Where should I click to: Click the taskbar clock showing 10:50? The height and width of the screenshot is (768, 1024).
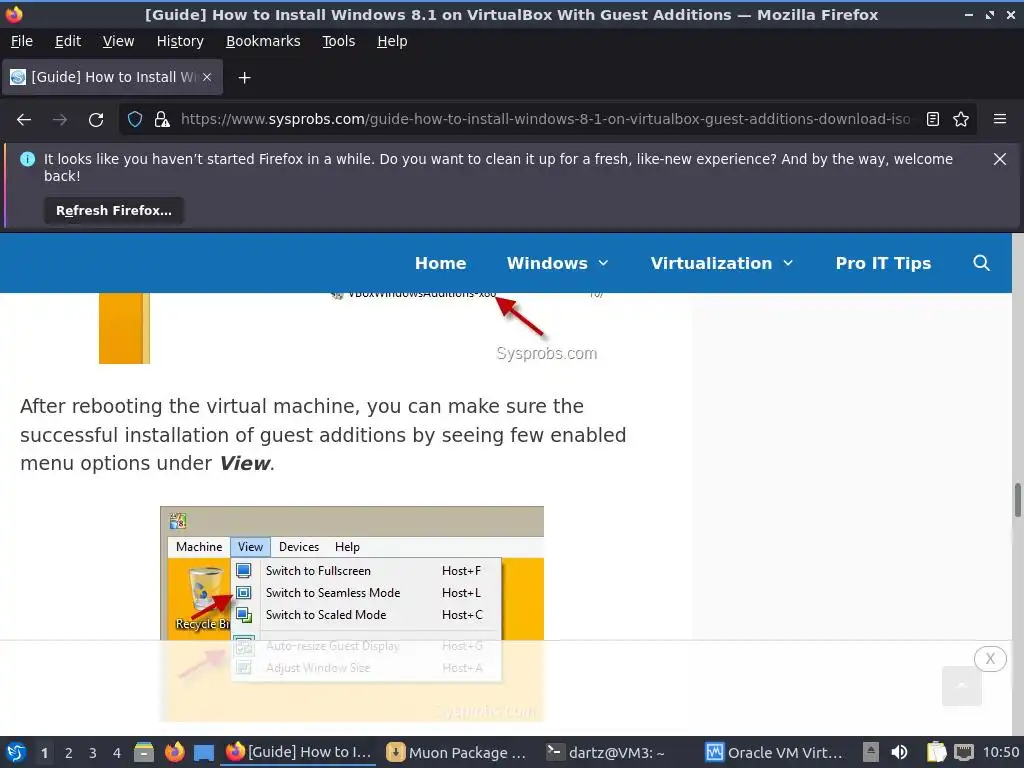click(x=1000, y=752)
